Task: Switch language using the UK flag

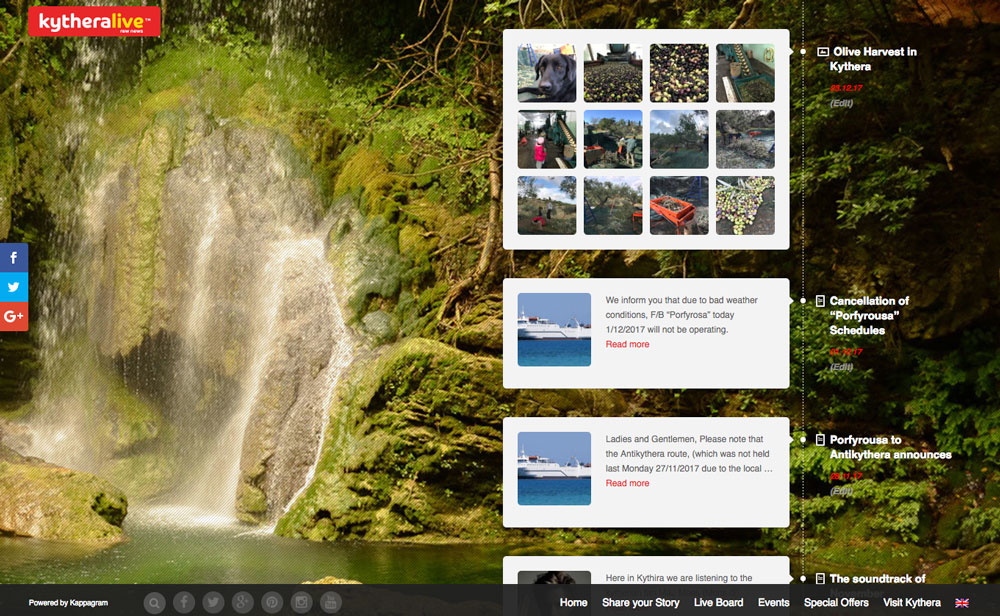Action: point(962,603)
